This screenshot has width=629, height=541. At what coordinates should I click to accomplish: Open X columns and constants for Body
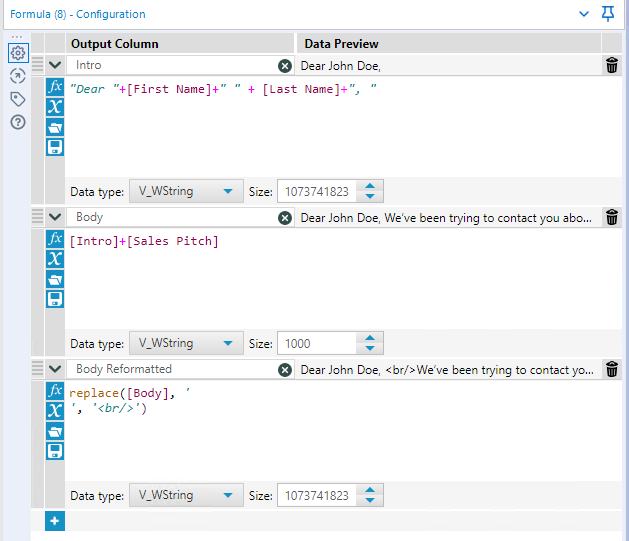(x=55, y=259)
